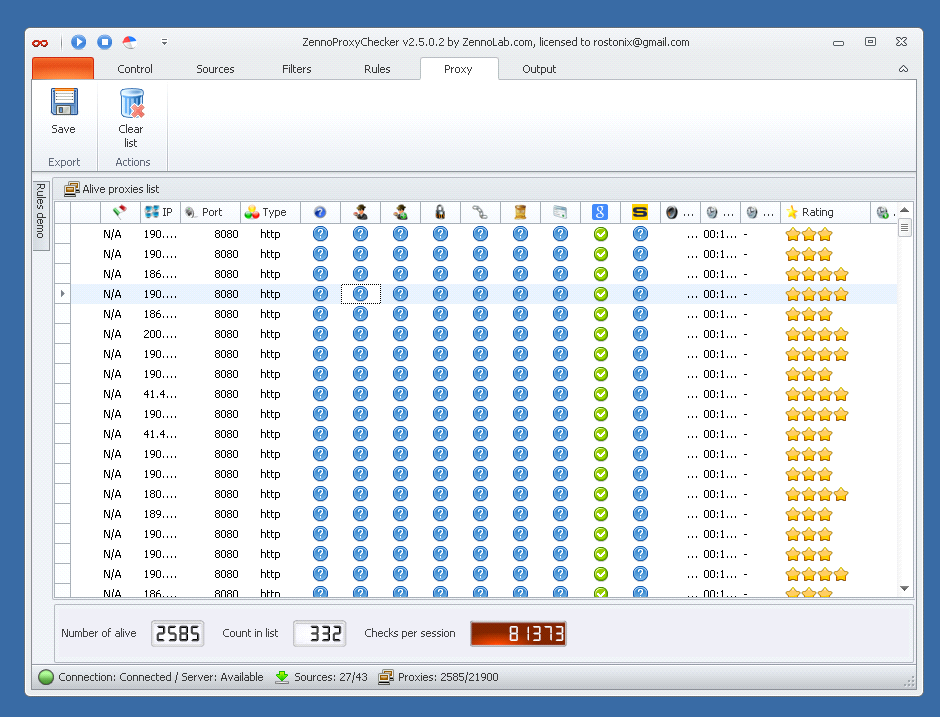
Task: Click the three-star rating in the 189.... row
Action: [809, 514]
